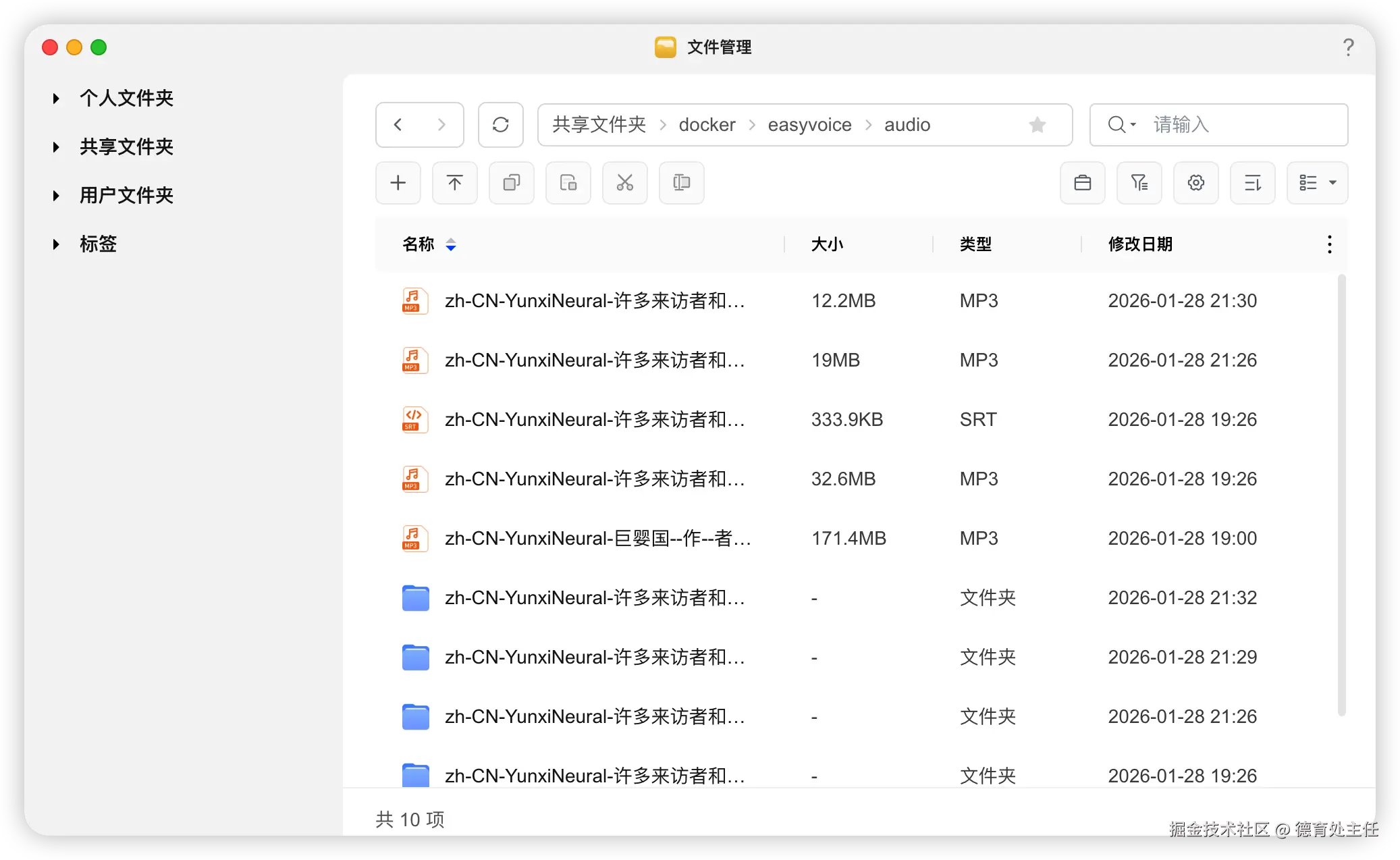
Task: Click the vertical scrollbar of file list
Action: pos(1341,494)
